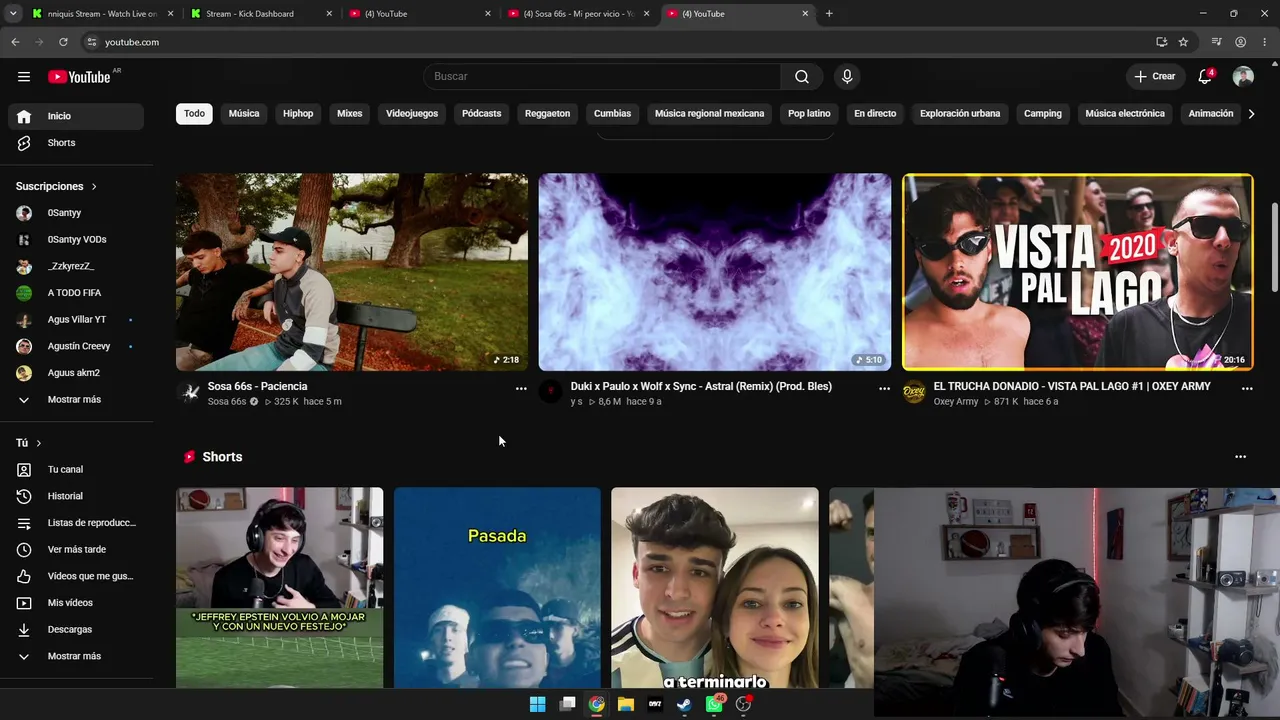The image size is (1280, 720).
Task: Show more category chips with the right arrow
Action: [1251, 114]
